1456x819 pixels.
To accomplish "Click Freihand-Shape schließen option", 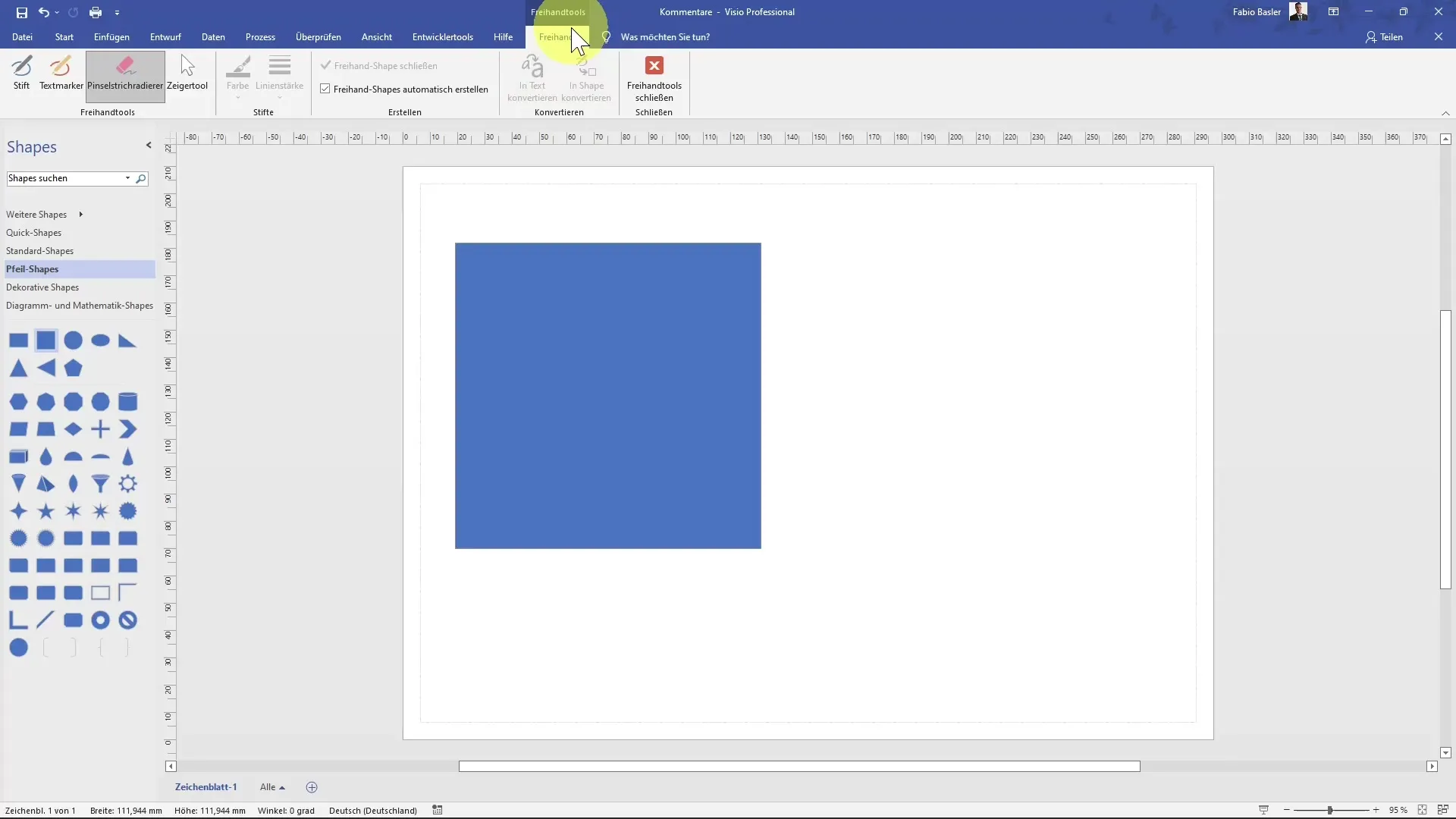I will point(378,66).
